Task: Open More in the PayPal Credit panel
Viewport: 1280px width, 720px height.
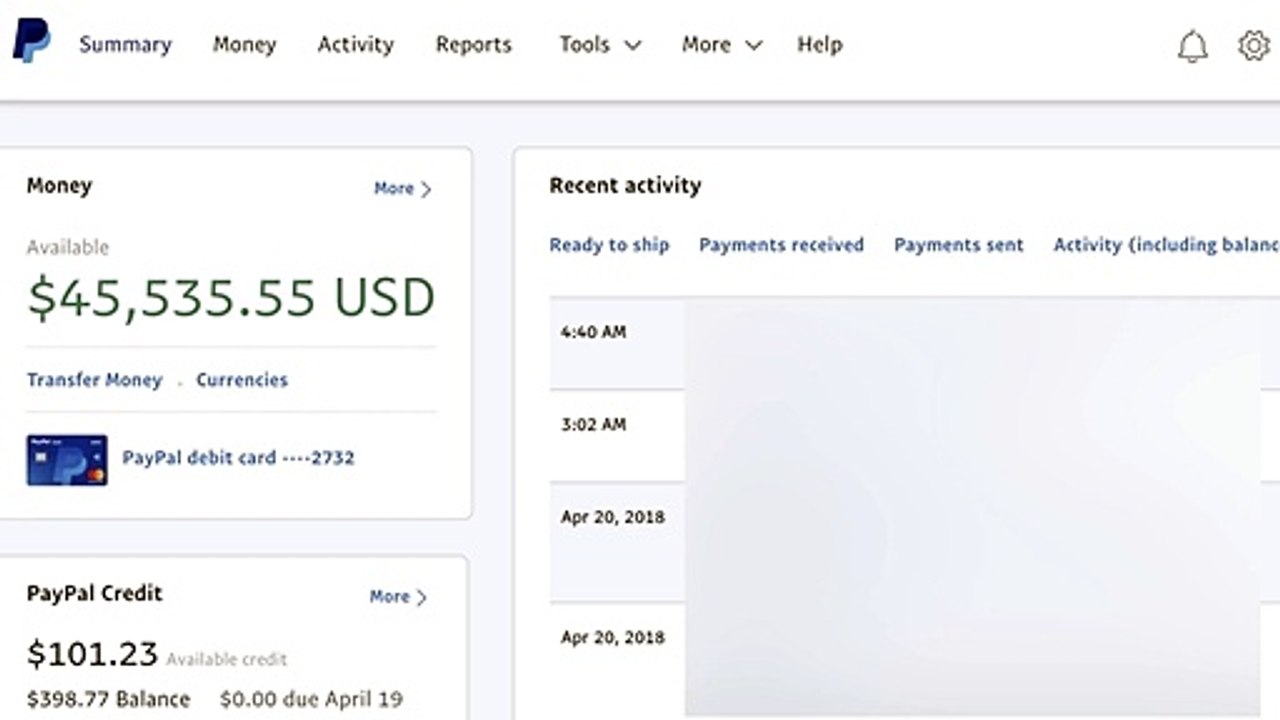Action: (x=398, y=596)
